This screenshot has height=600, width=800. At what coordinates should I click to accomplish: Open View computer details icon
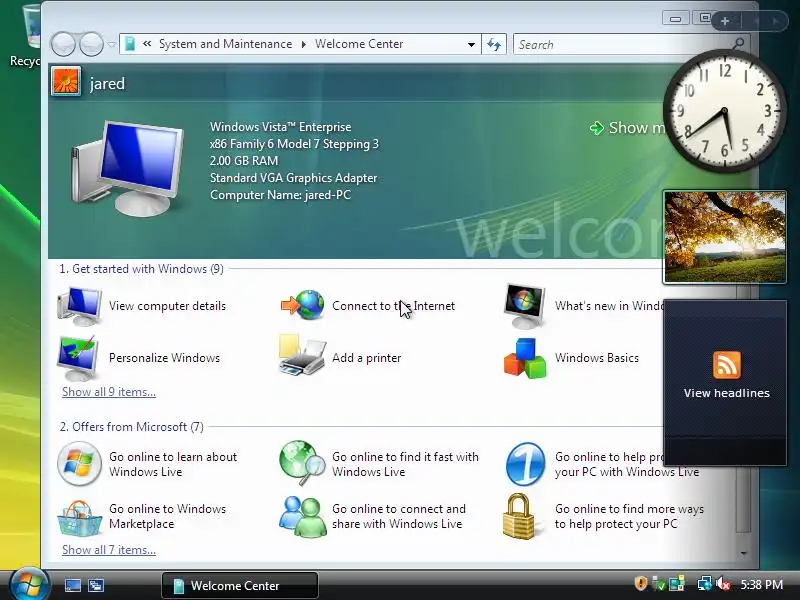(79, 306)
